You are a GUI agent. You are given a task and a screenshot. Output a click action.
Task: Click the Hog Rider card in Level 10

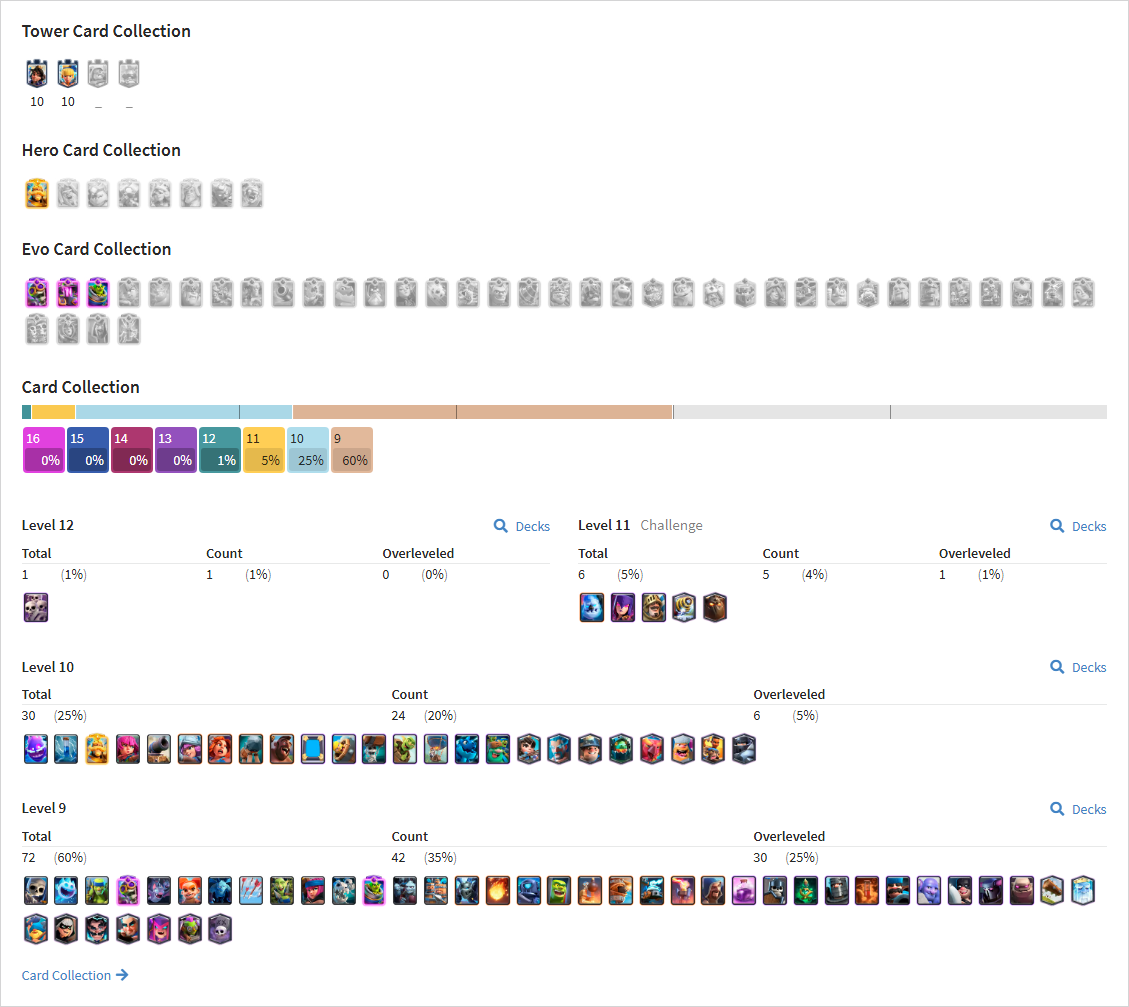(x=282, y=749)
